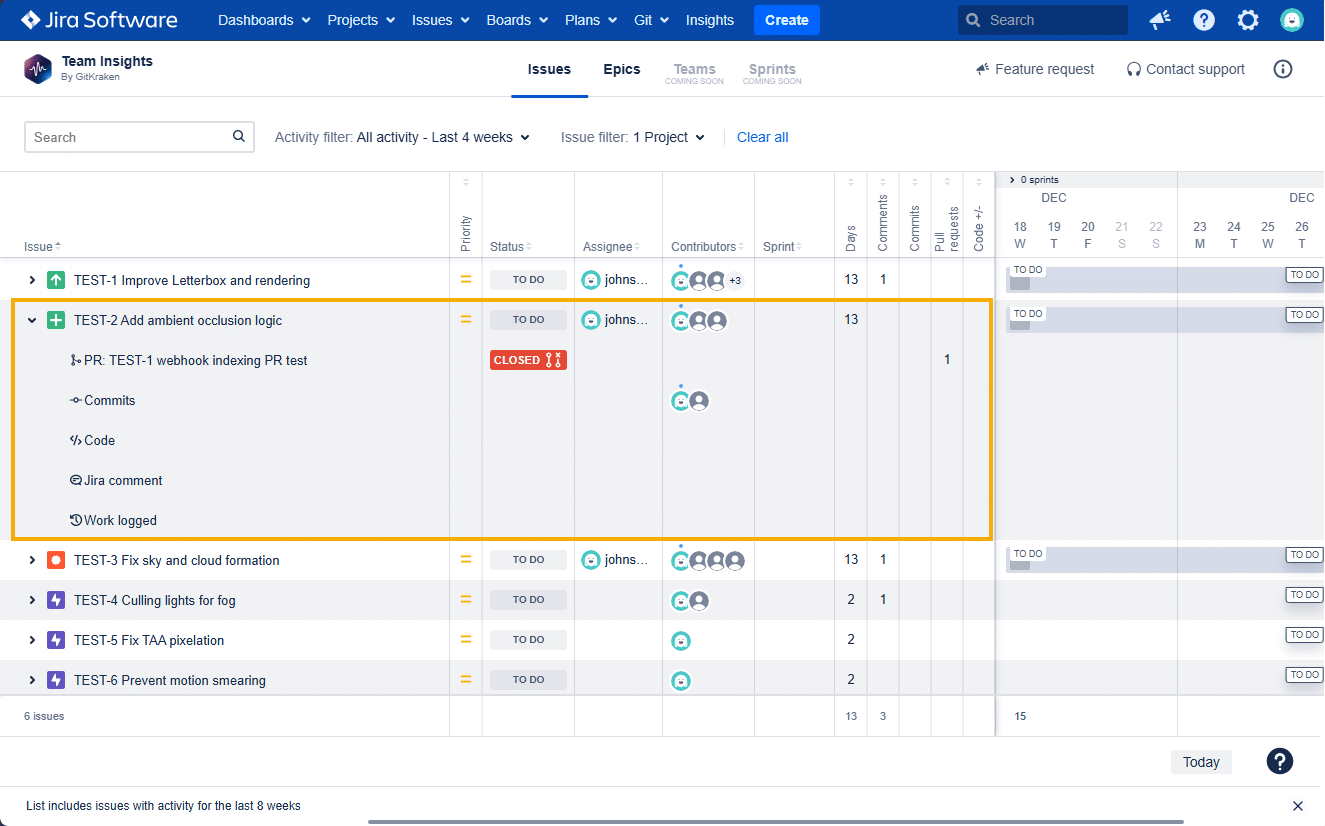Click the info icon beside Contact support
The width and height of the screenshot is (1325, 826).
click(1283, 69)
